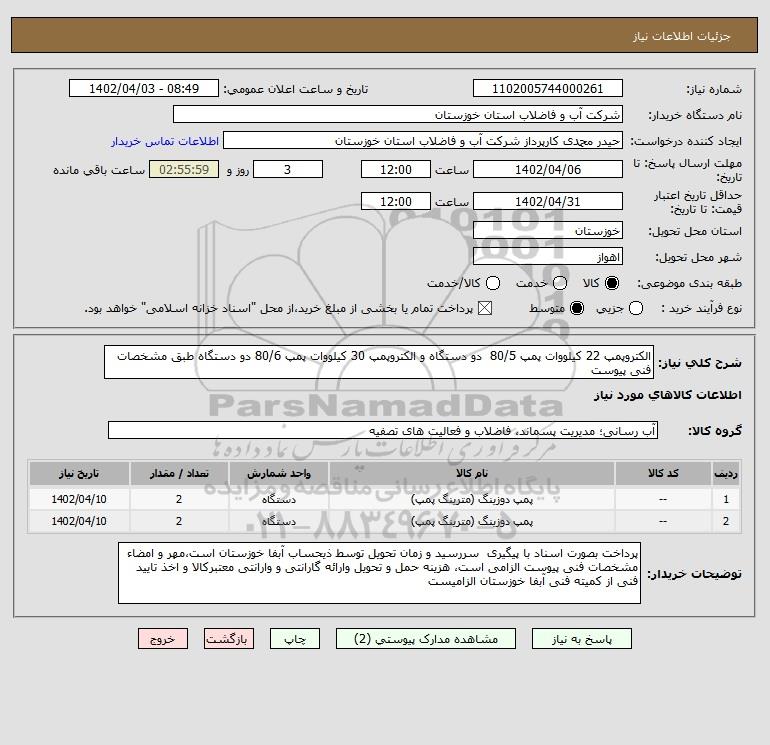
Task: Click the response deadline date 1402/04/06
Action: coord(548,170)
